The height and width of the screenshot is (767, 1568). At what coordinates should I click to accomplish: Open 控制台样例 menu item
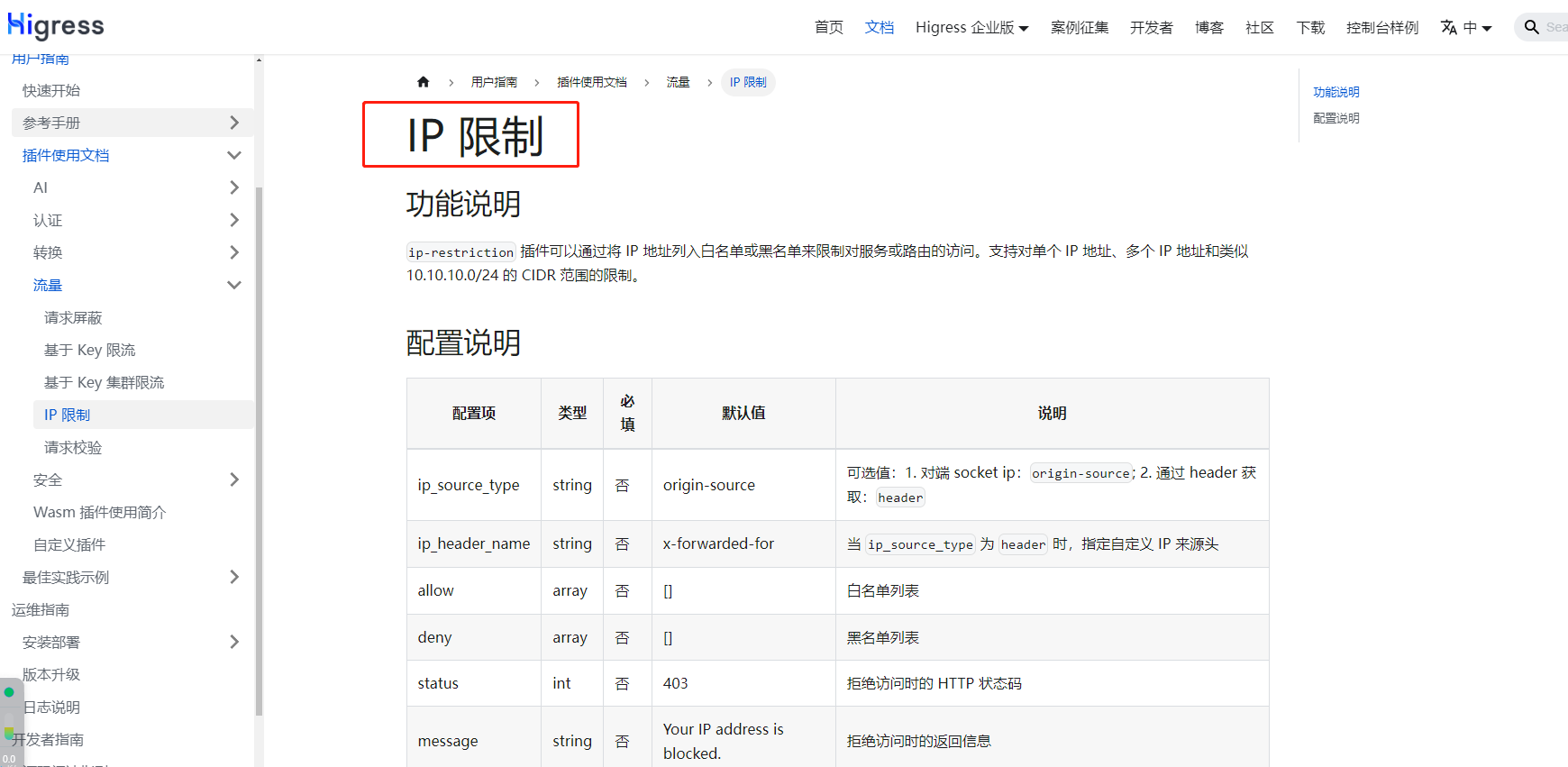pos(1382,28)
